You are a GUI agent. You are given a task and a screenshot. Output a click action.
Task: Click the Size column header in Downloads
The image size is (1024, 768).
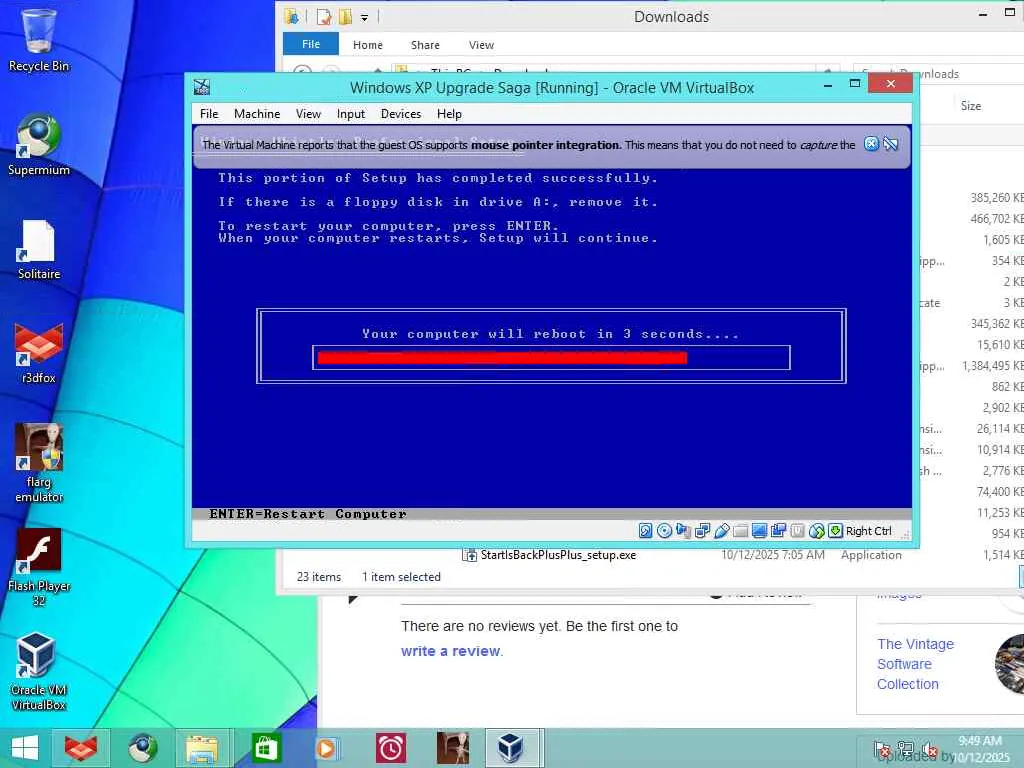coord(970,105)
